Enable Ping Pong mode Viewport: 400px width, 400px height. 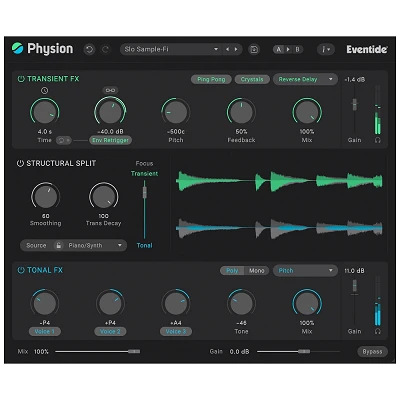point(211,79)
